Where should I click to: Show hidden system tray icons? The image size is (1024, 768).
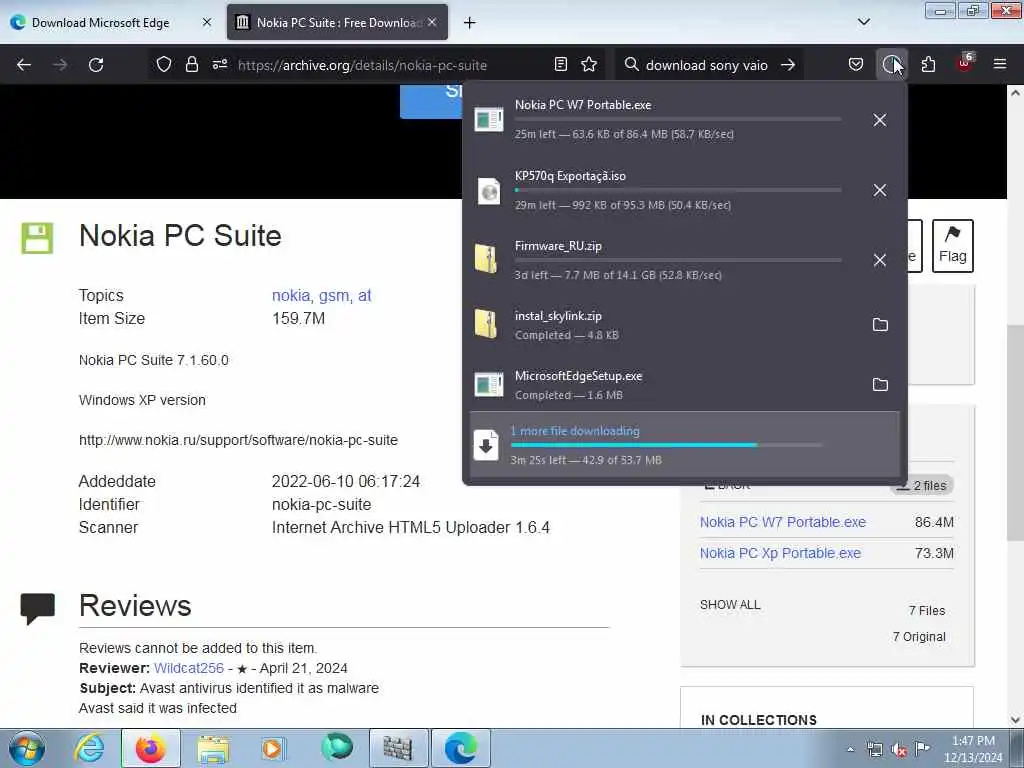pyautogui.click(x=850, y=750)
